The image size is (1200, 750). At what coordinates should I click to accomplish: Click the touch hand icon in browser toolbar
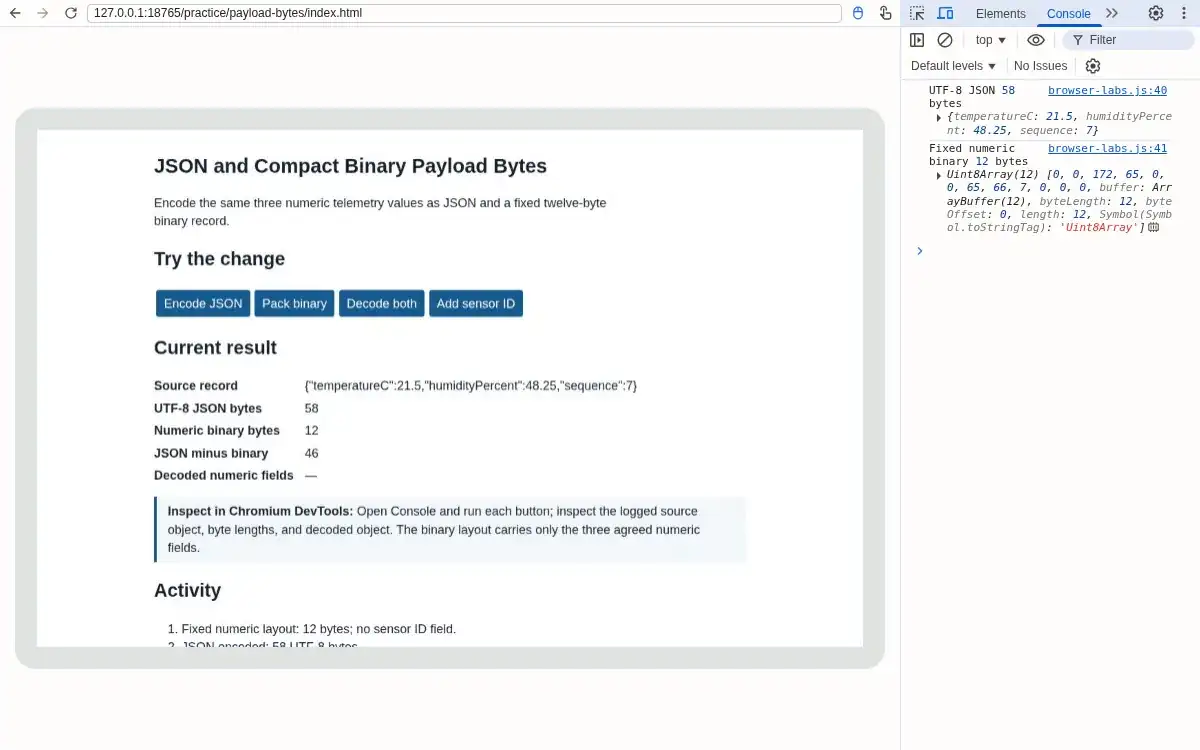click(885, 13)
